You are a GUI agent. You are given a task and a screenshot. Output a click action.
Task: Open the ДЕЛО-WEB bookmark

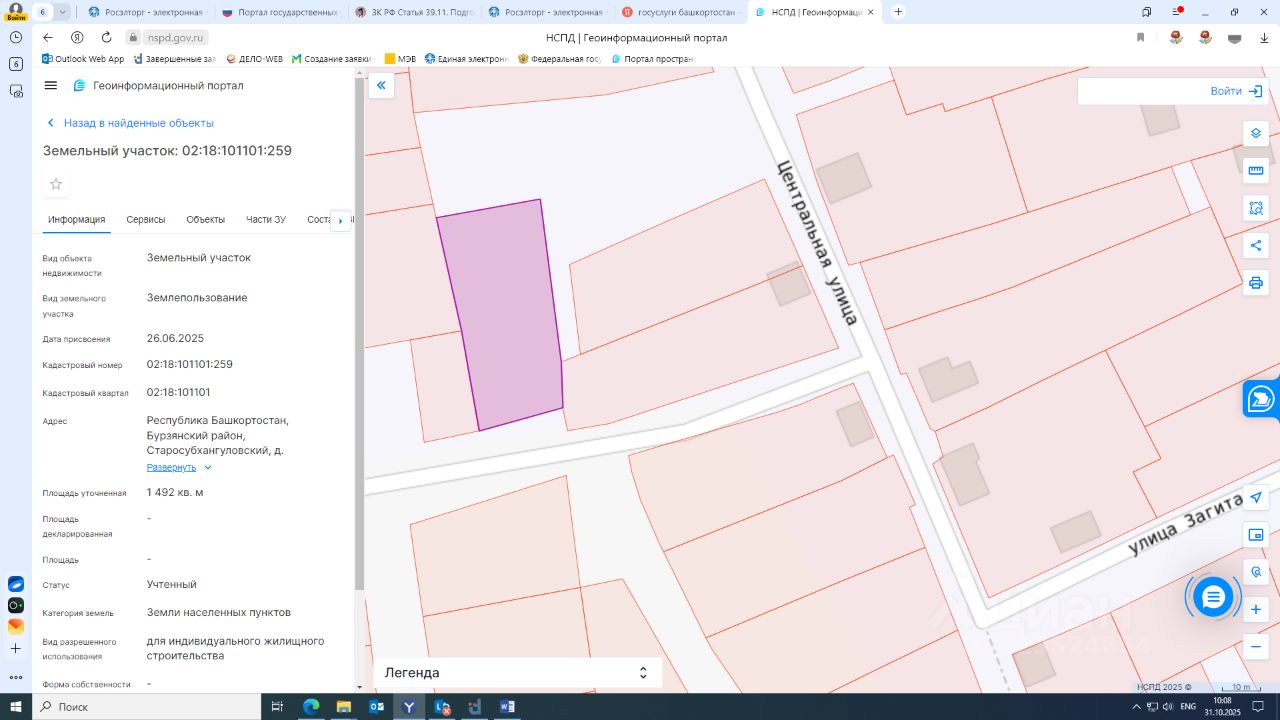pyautogui.click(x=255, y=59)
